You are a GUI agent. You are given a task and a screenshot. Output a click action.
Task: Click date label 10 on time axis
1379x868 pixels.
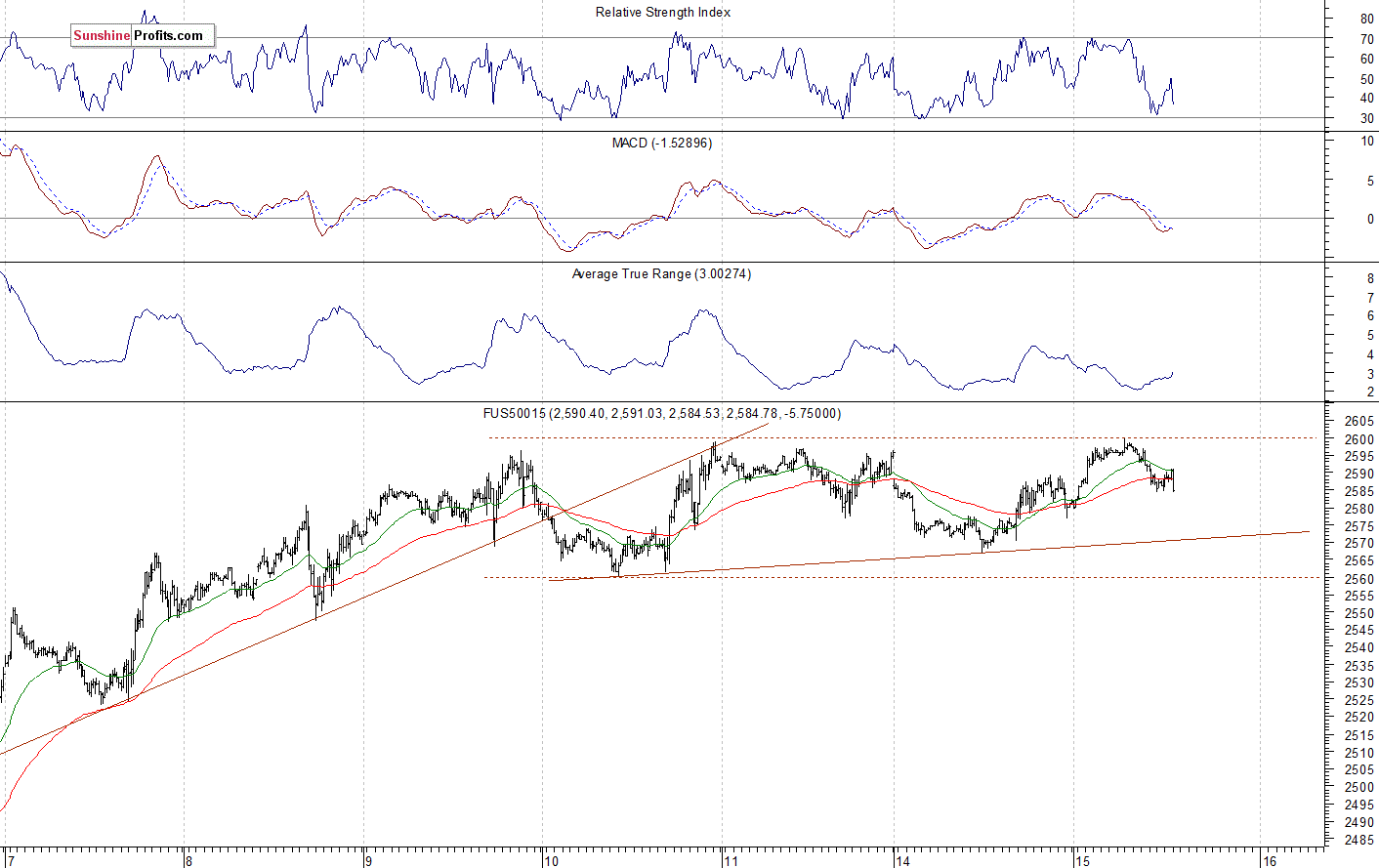click(552, 861)
